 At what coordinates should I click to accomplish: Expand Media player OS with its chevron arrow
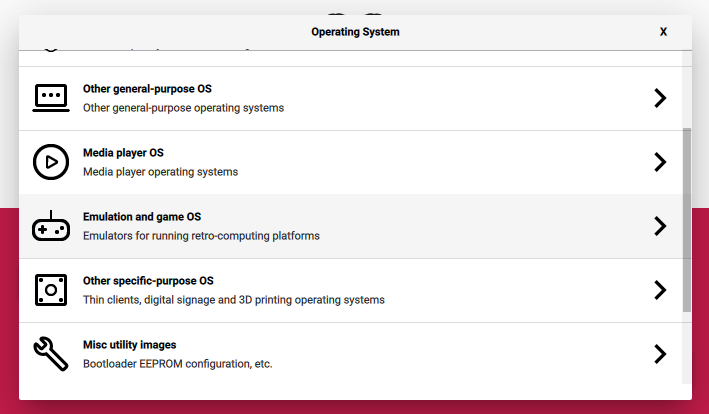(660, 162)
